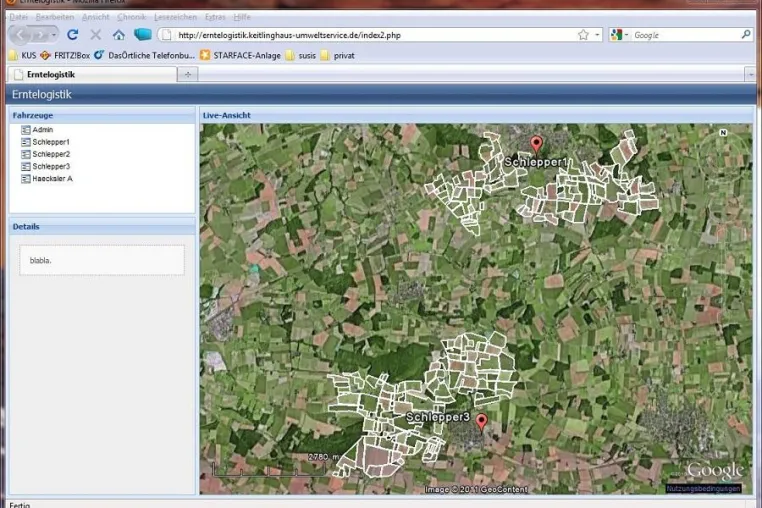The height and width of the screenshot is (508, 762).
Task: Click the Schlepper3 map label
Action: pos(438,417)
